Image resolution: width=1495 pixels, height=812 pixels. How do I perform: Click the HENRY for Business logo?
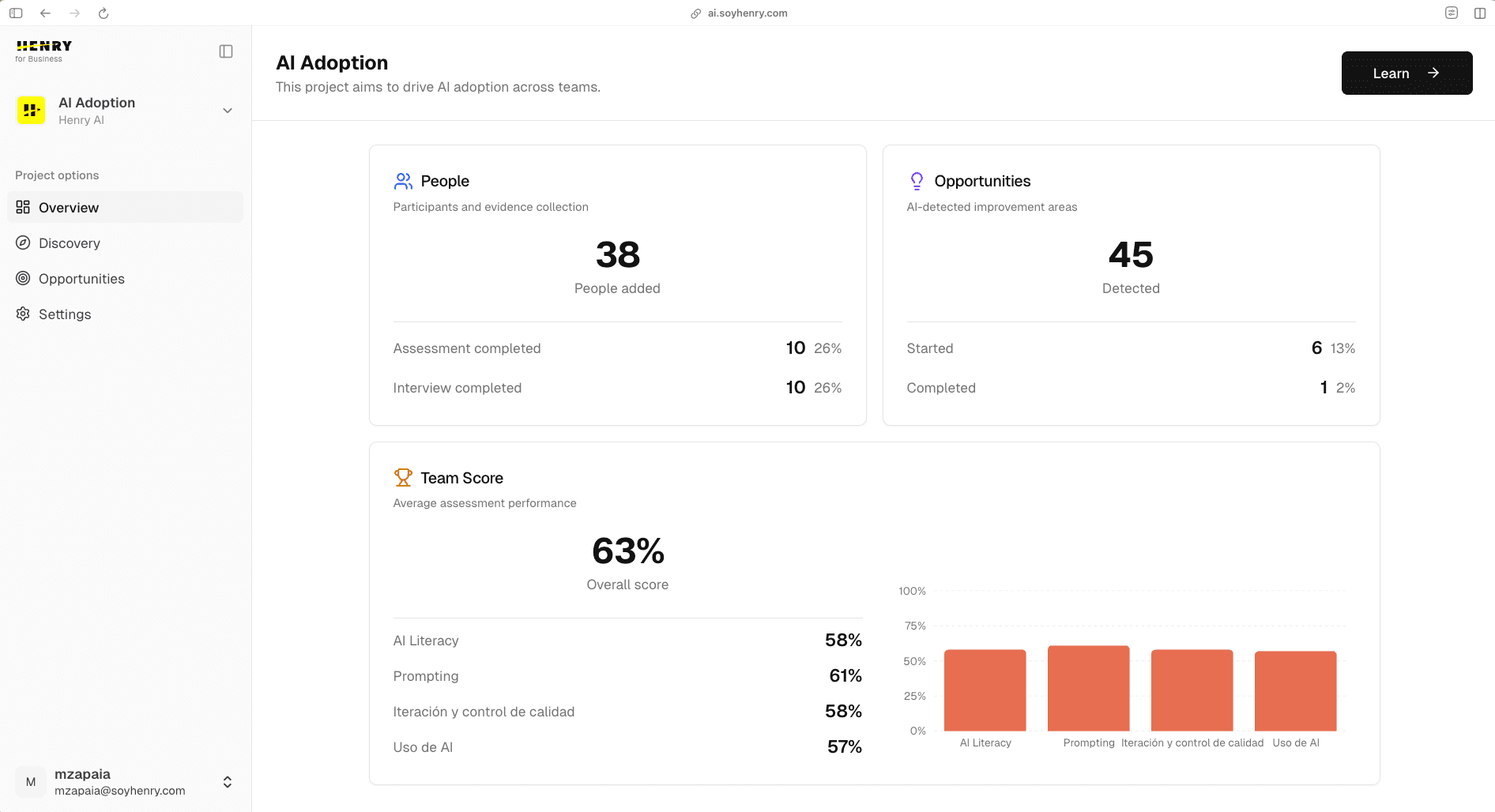coord(43,49)
